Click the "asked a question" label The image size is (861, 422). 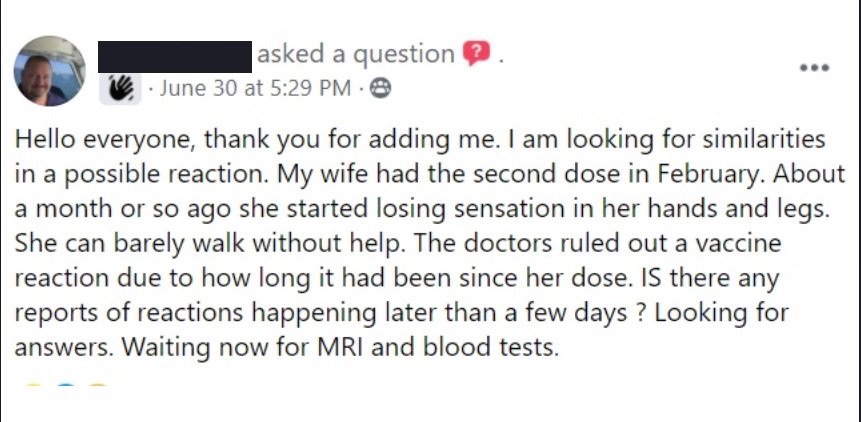click(355, 55)
